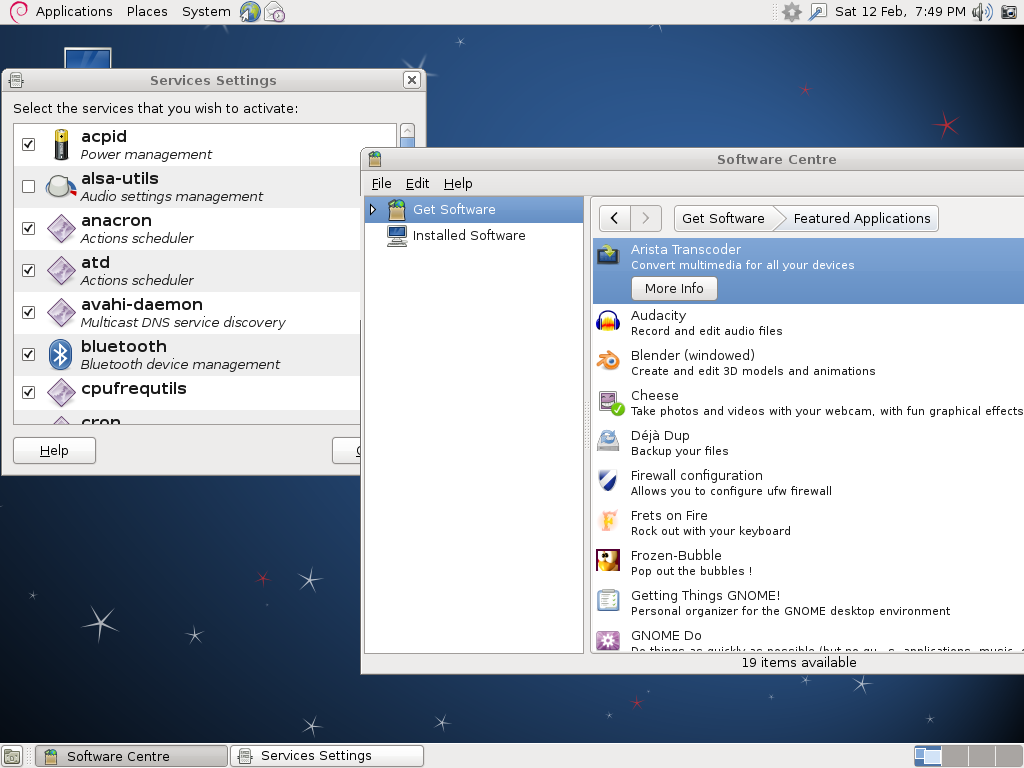Open the web browser launcher in top panel
The height and width of the screenshot is (768, 1024).
click(250, 12)
